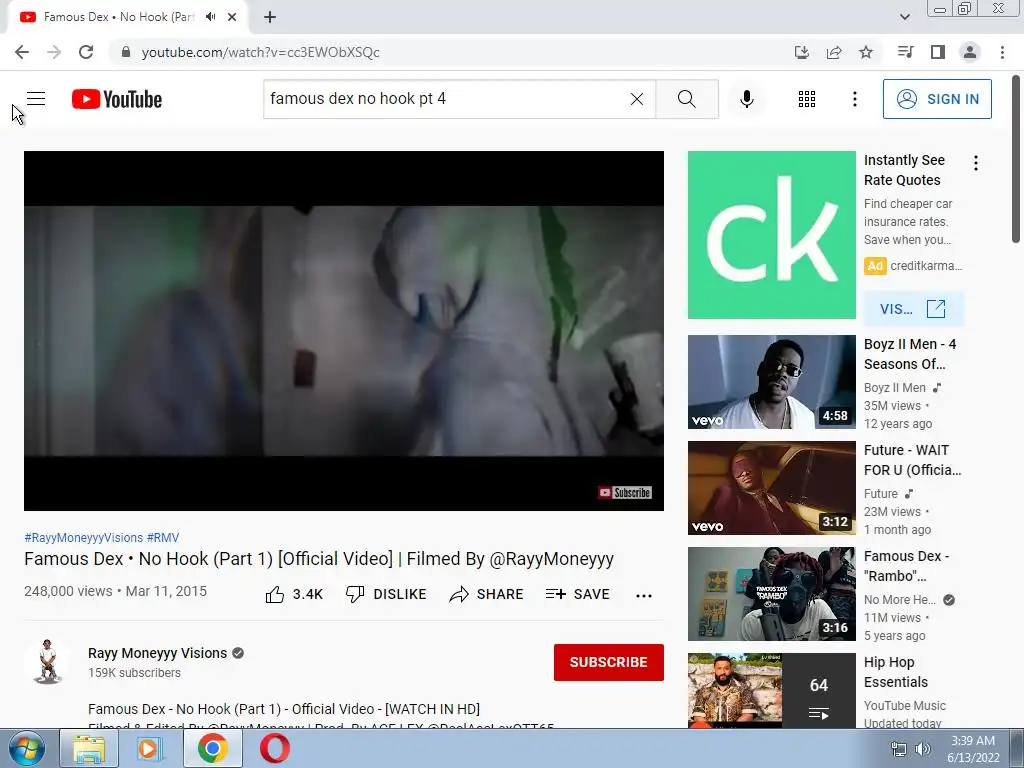Open the YouTube apps grid

[x=807, y=99]
